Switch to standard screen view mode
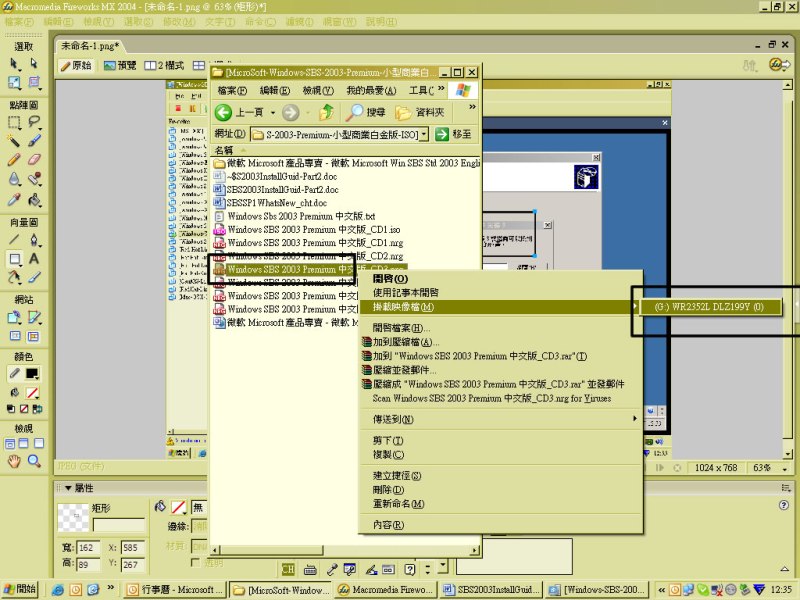Image resolution: width=800 pixels, height=600 pixels. tap(10, 443)
